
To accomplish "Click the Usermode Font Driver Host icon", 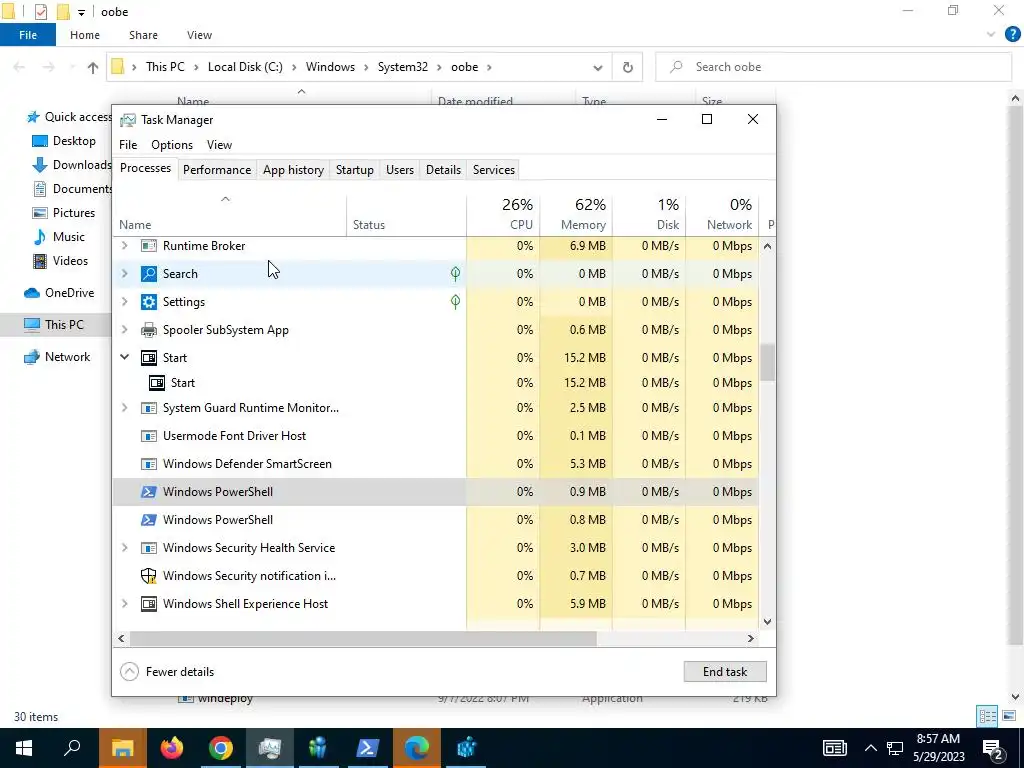I will (x=149, y=436).
